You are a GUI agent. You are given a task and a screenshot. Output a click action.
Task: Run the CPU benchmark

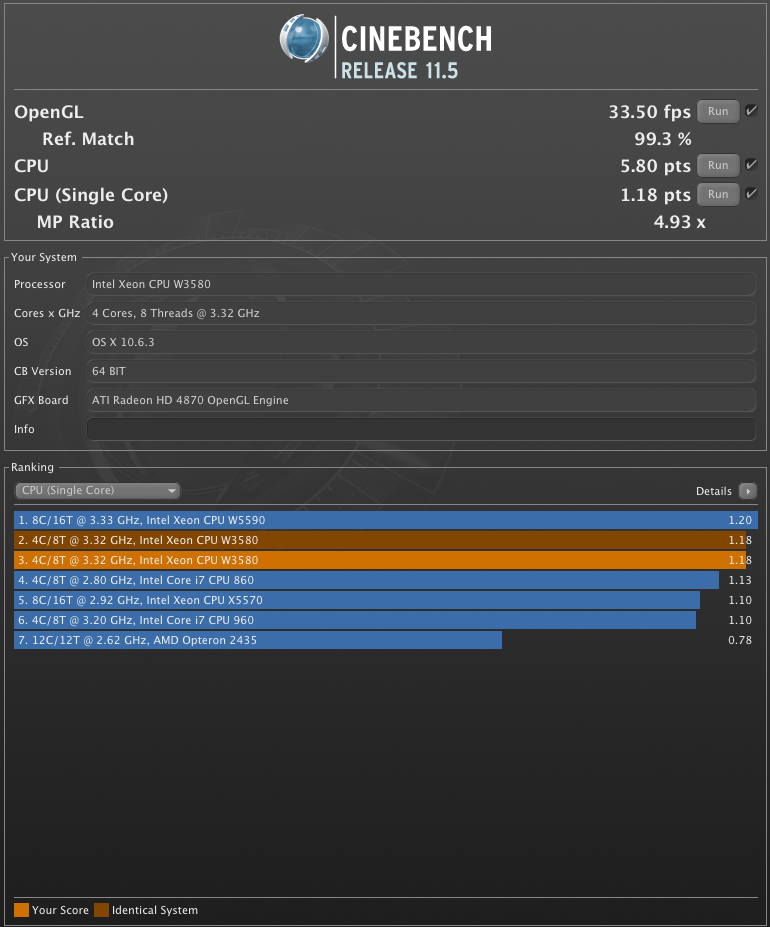[x=718, y=166]
